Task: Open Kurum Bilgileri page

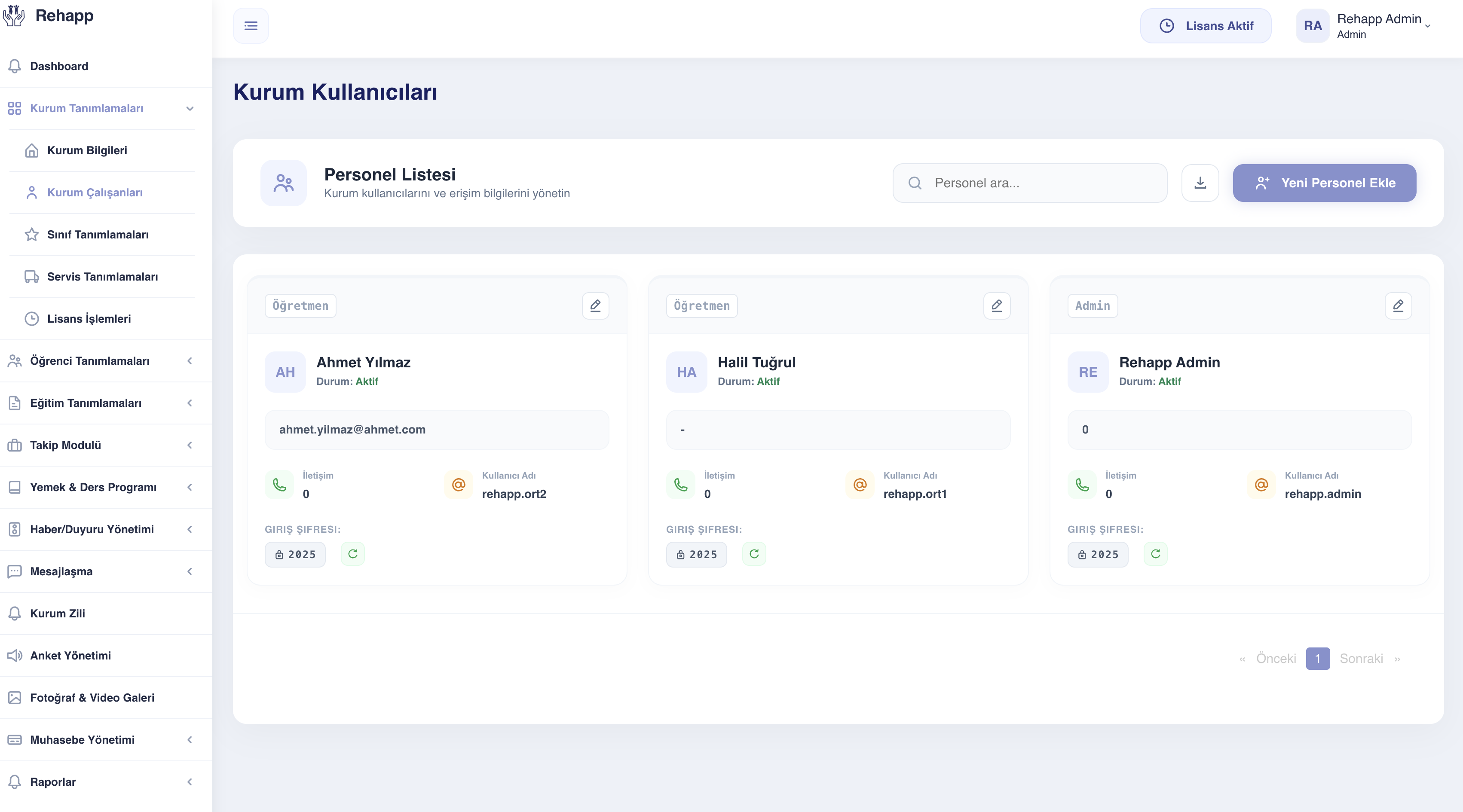Action: [102, 150]
